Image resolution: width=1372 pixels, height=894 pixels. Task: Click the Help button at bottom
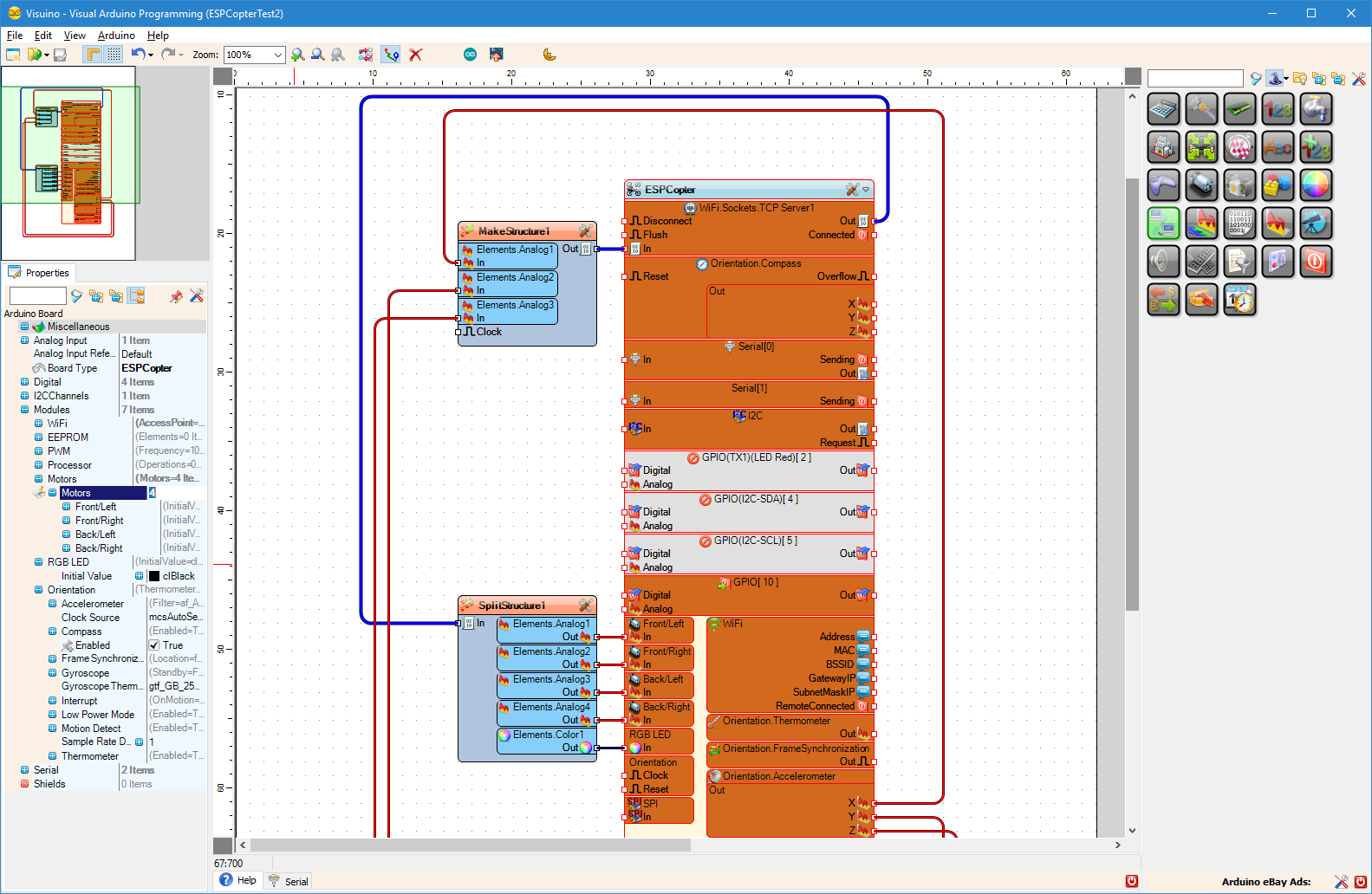coord(238,880)
